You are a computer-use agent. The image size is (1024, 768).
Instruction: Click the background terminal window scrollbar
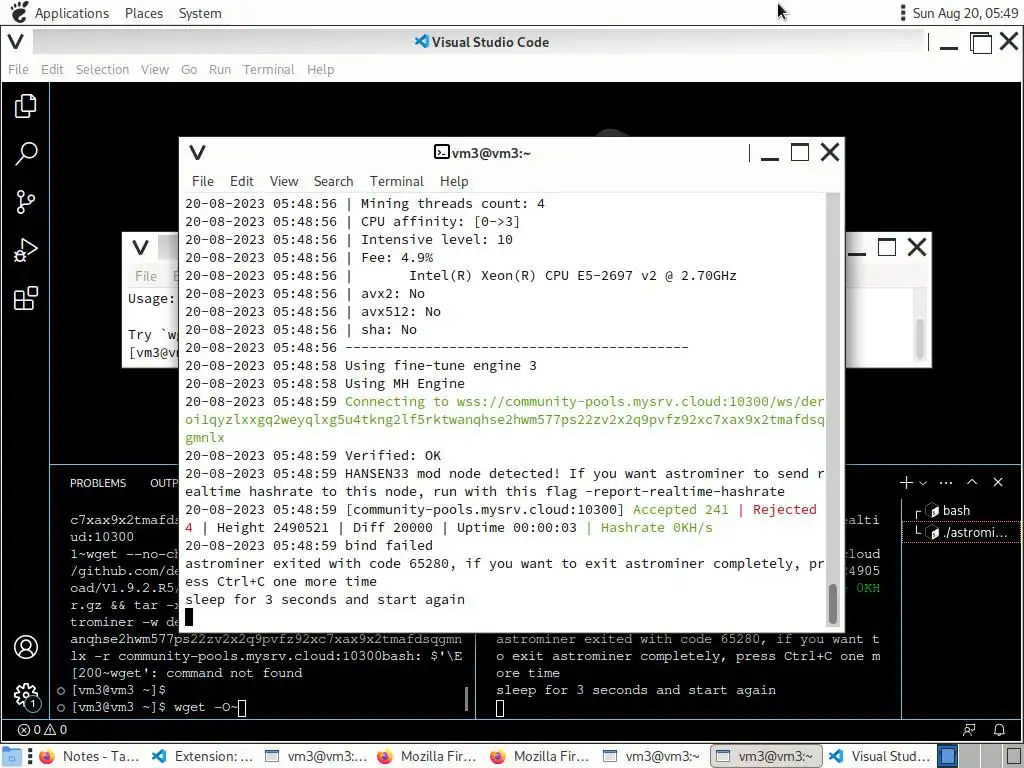coord(920,338)
